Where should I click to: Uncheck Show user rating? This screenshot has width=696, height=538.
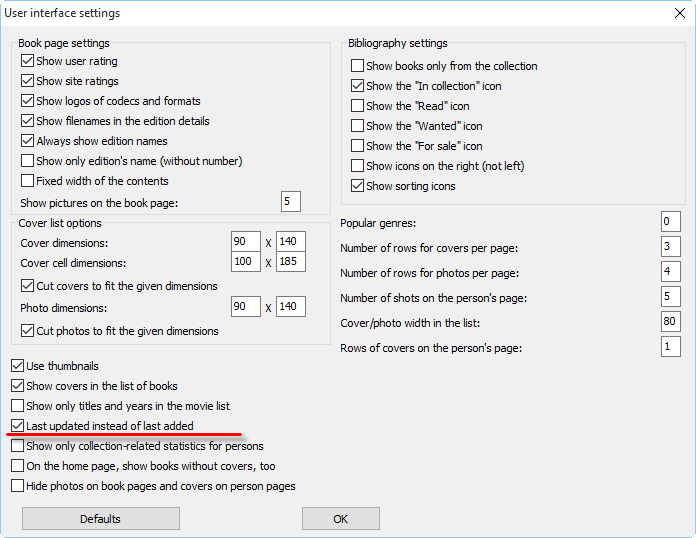[28, 61]
